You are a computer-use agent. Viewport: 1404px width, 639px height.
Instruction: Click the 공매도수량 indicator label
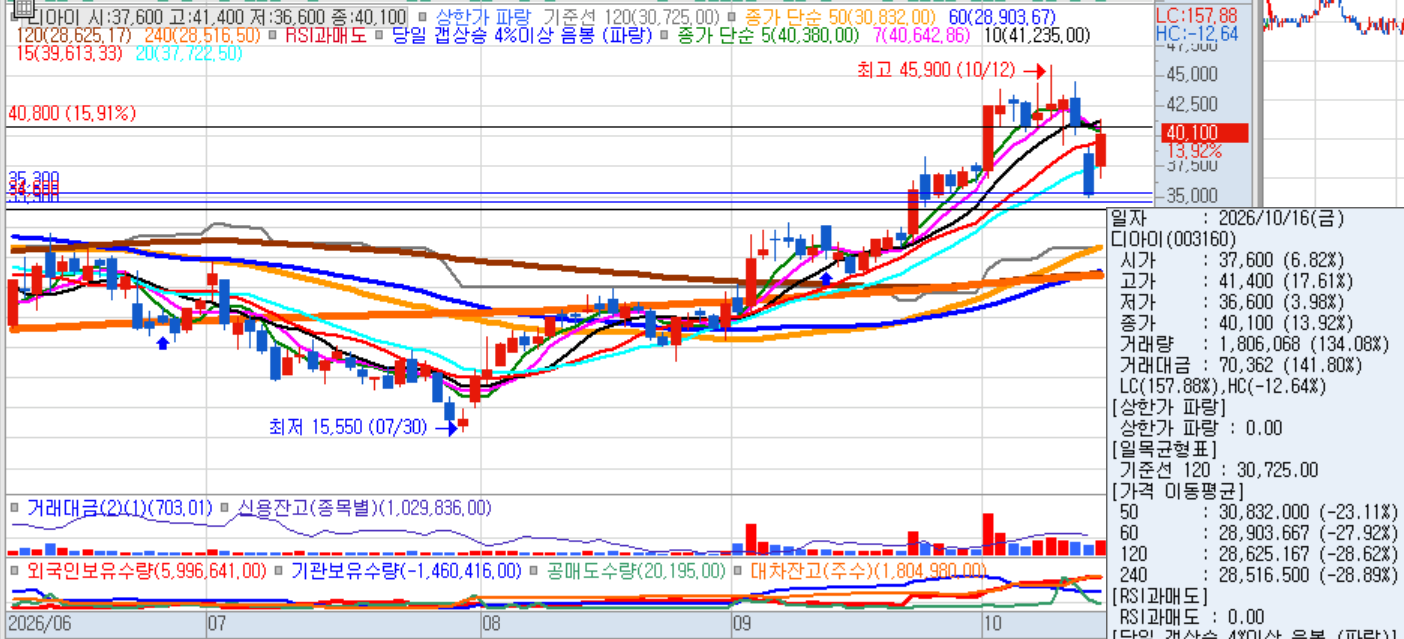(635, 571)
